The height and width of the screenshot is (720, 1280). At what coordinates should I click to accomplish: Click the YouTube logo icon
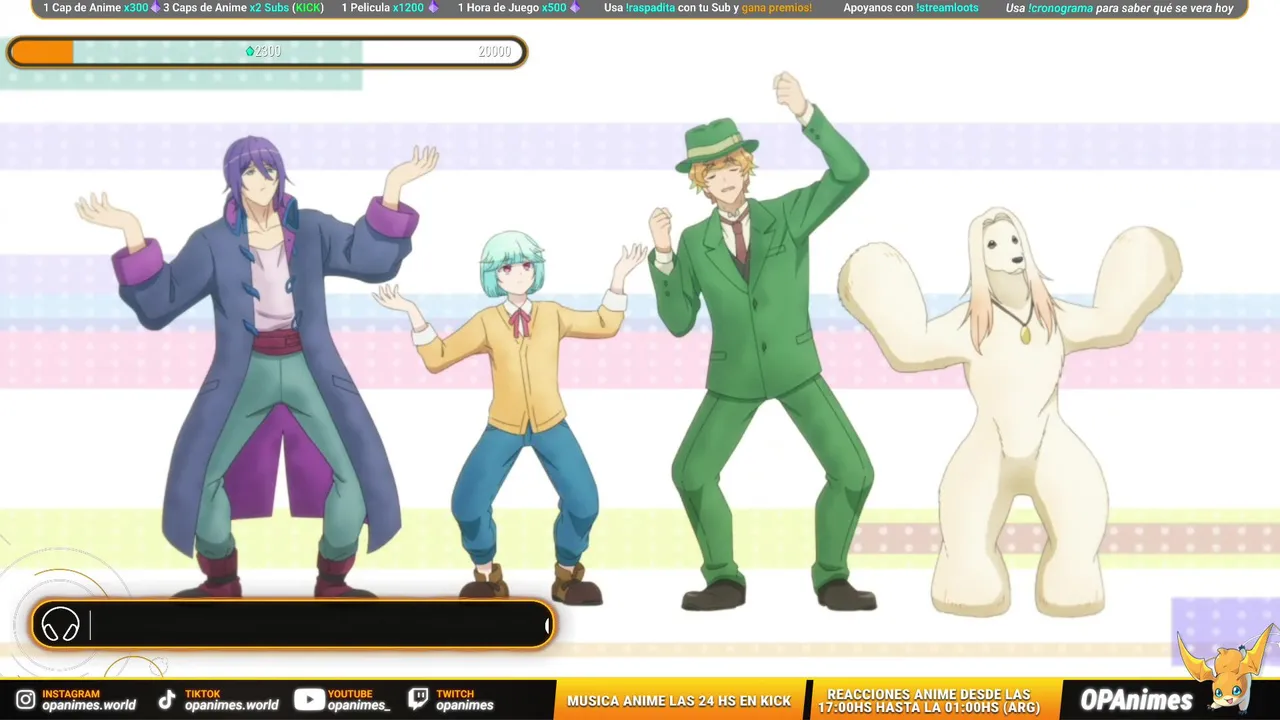click(x=308, y=700)
